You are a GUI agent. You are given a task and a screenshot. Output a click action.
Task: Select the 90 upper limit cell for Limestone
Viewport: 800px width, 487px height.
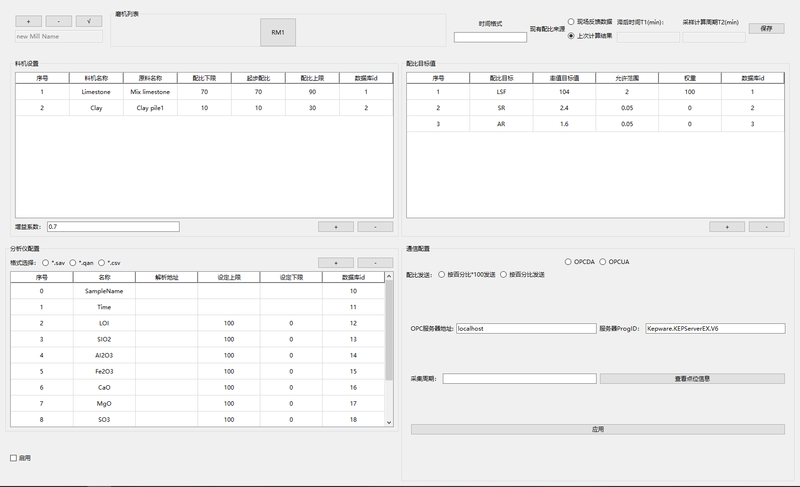point(312,92)
